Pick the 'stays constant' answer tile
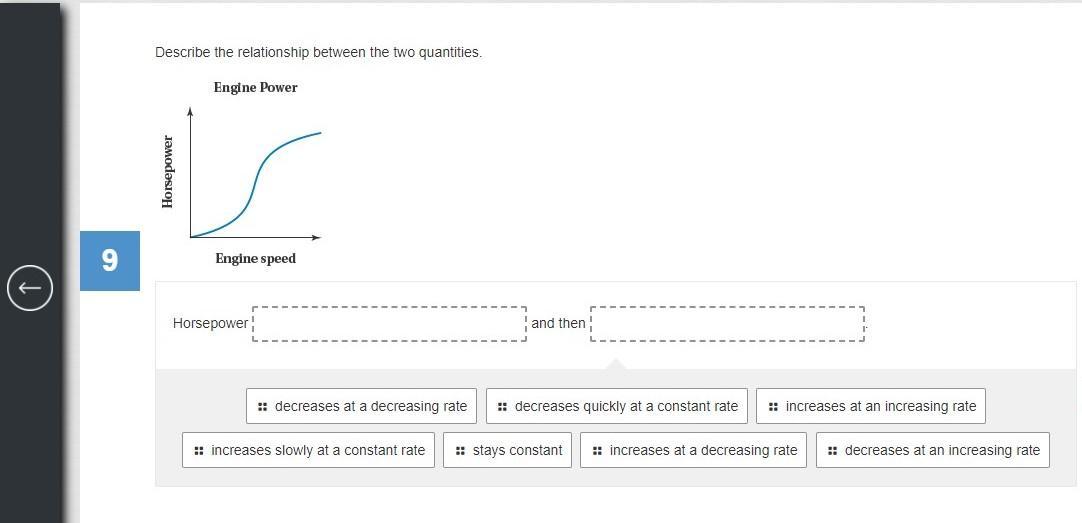The image size is (1082, 523). click(x=507, y=450)
